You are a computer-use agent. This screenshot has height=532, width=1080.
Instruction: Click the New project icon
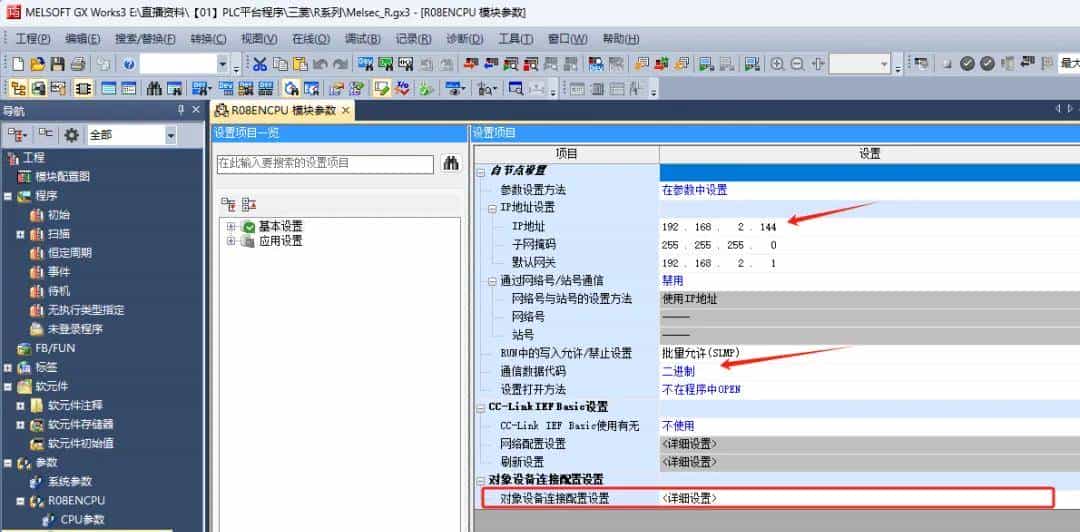coord(18,64)
